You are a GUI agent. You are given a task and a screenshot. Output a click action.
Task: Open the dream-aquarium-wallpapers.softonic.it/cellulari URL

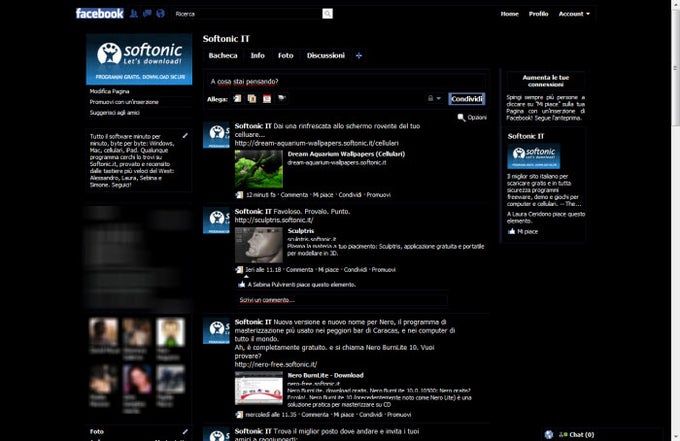[317, 143]
